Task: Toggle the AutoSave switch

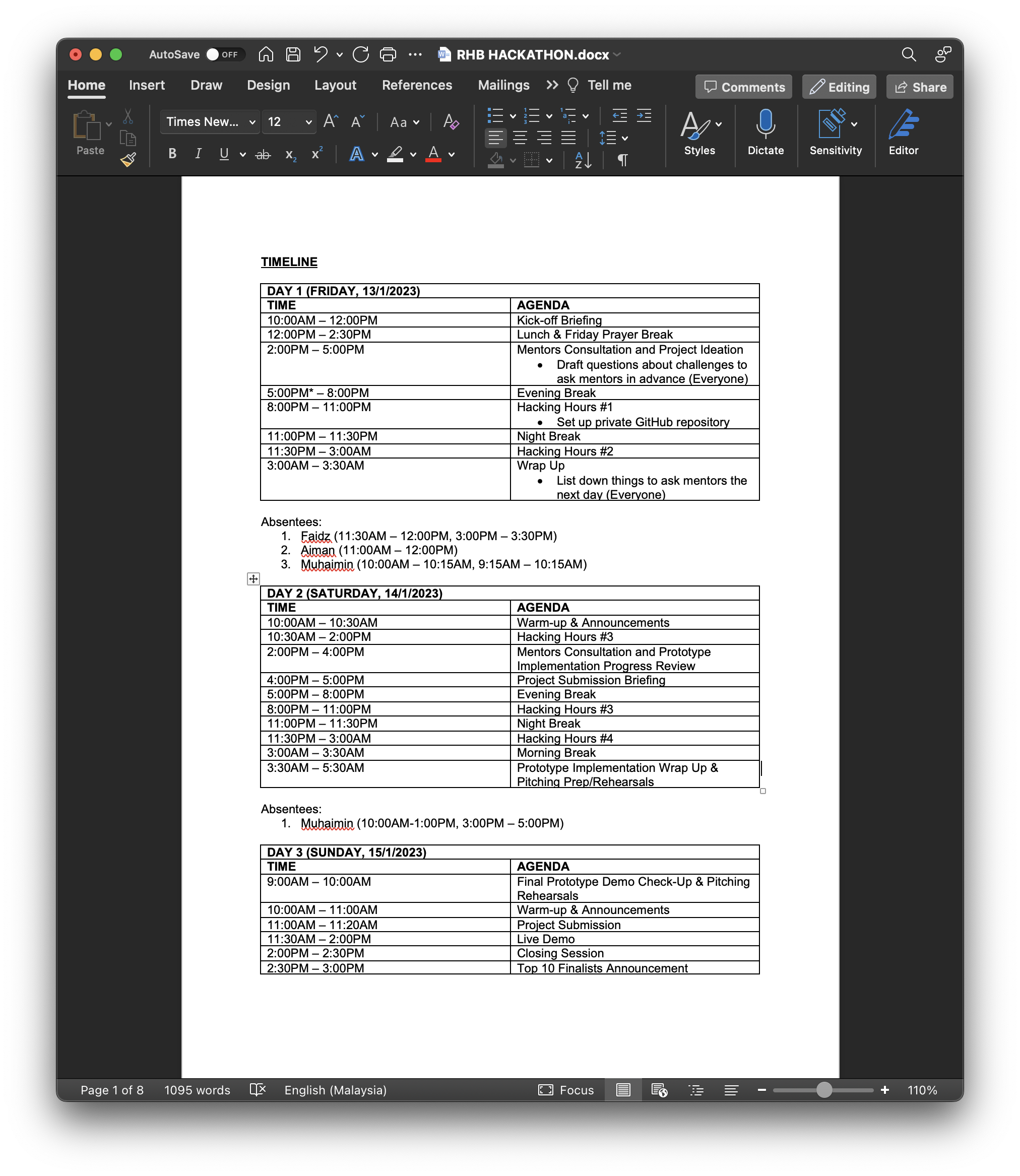Action: click(224, 54)
